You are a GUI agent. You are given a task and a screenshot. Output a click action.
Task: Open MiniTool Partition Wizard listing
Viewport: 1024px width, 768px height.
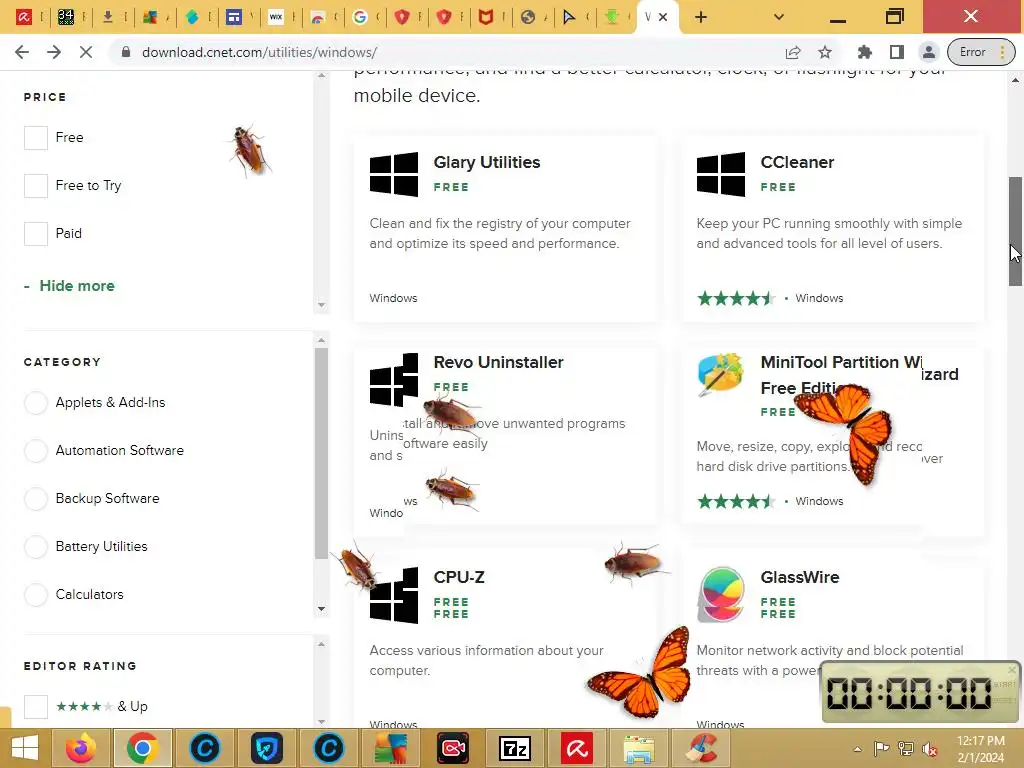[x=859, y=374]
